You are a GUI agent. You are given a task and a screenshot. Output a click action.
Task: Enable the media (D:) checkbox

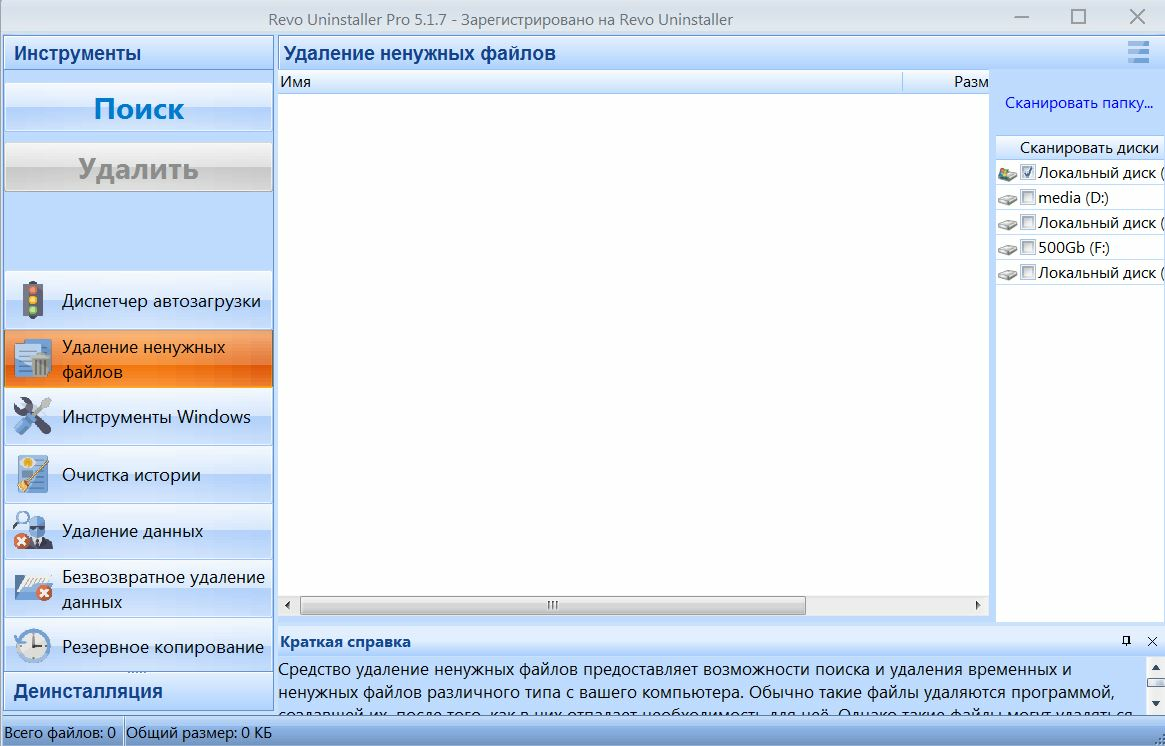[x=1028, y=197]
